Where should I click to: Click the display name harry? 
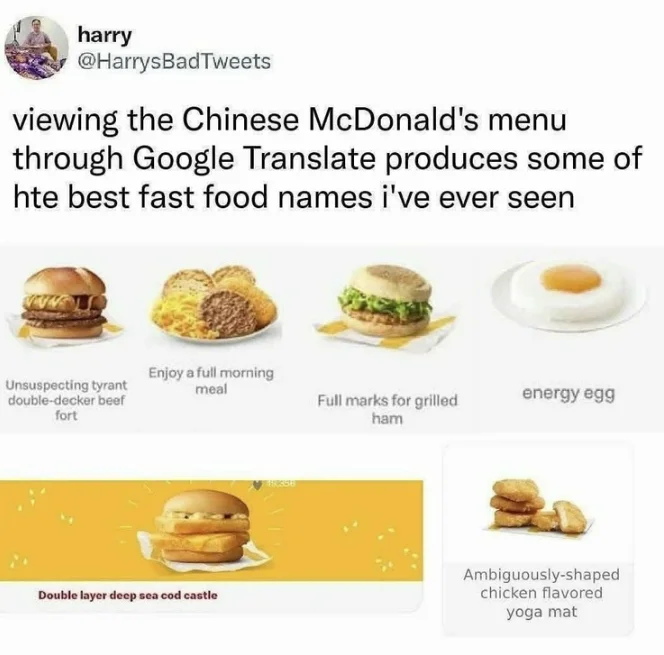[104, 35]
